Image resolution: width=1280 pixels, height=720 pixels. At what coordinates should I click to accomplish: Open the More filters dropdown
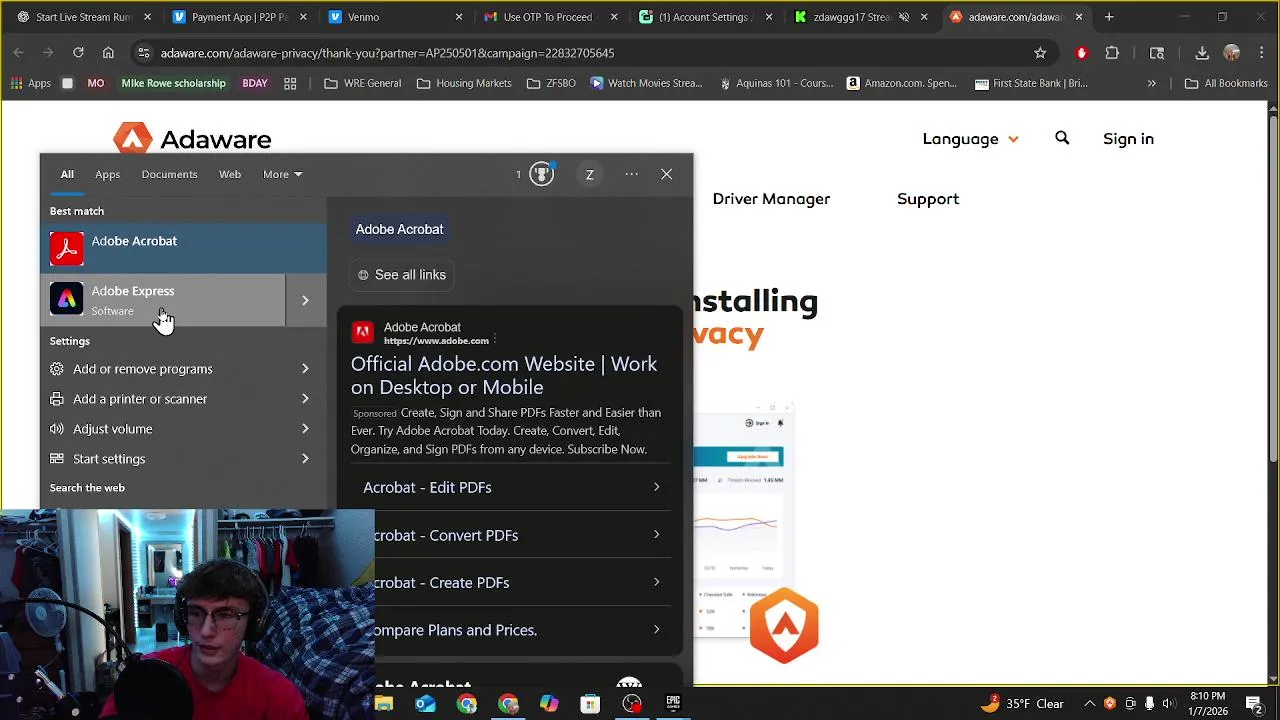tap(282, 174)
